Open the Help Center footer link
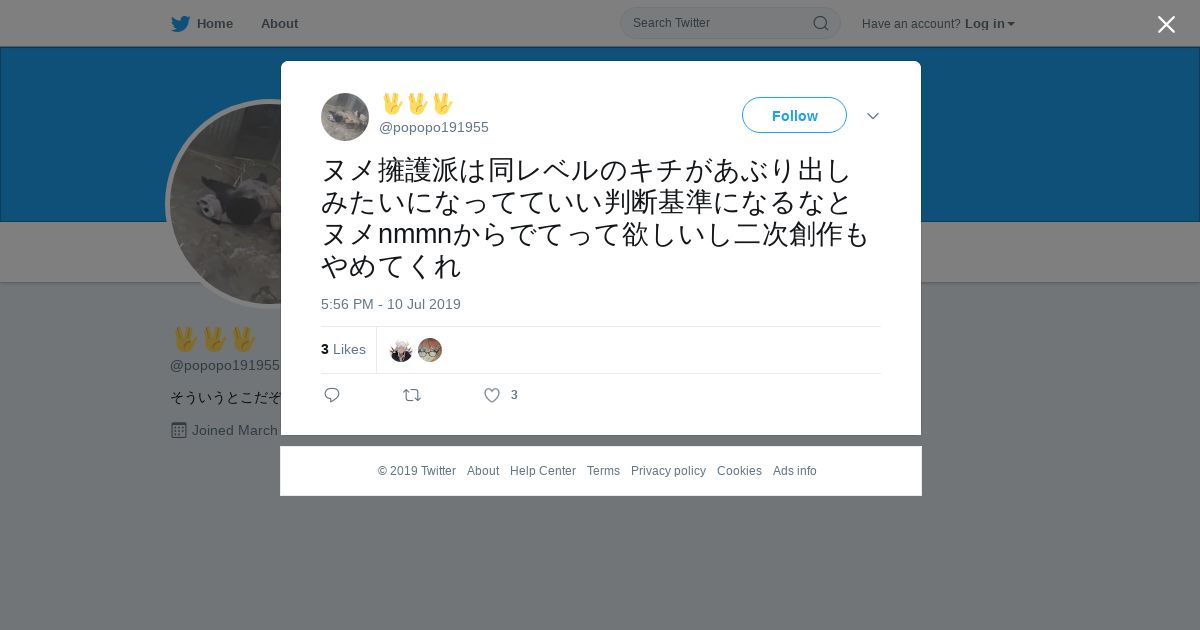This screenshot has height=630, width=1200. (x=543, y=471)
